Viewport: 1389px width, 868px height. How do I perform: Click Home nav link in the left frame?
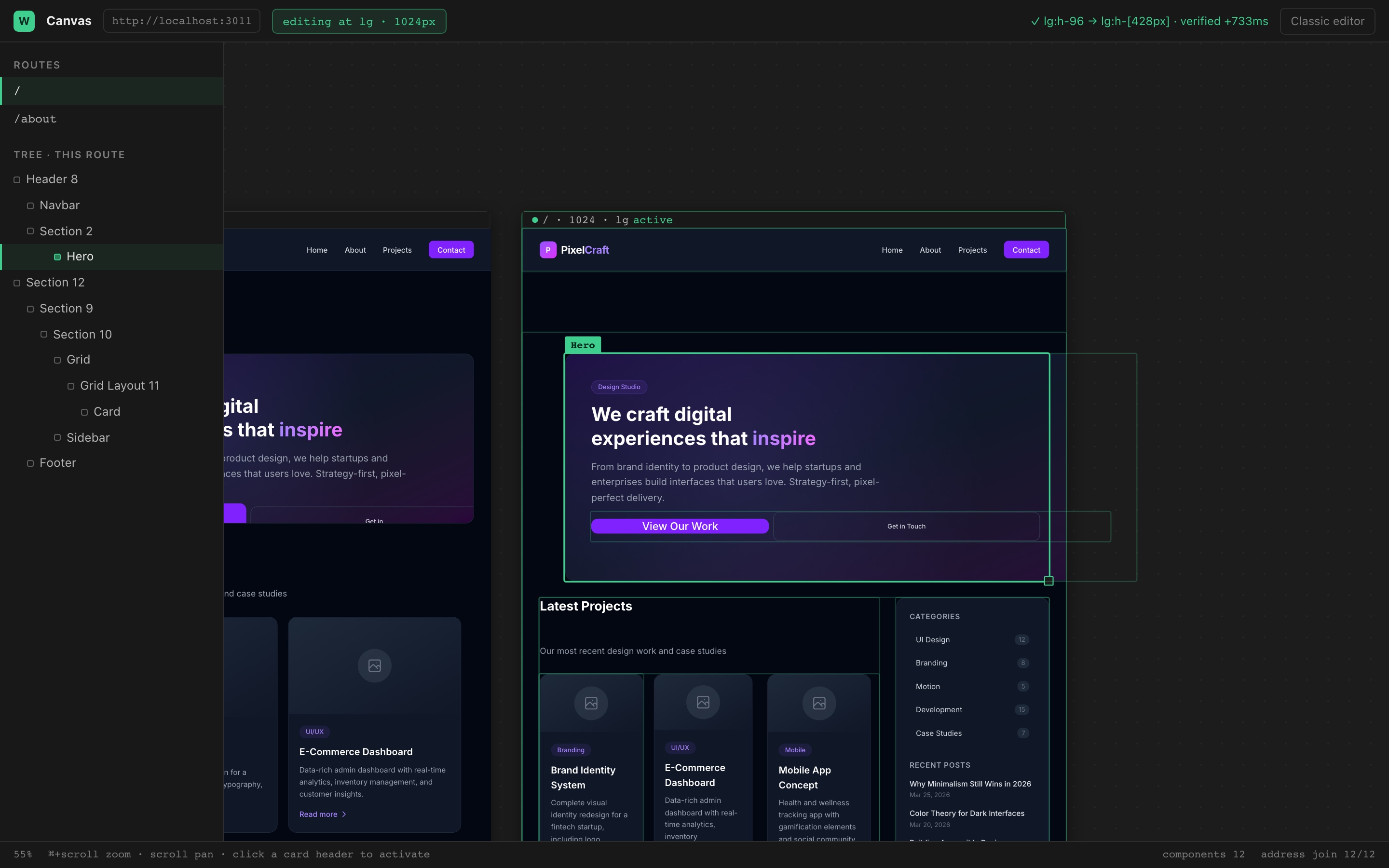[317, 250]
